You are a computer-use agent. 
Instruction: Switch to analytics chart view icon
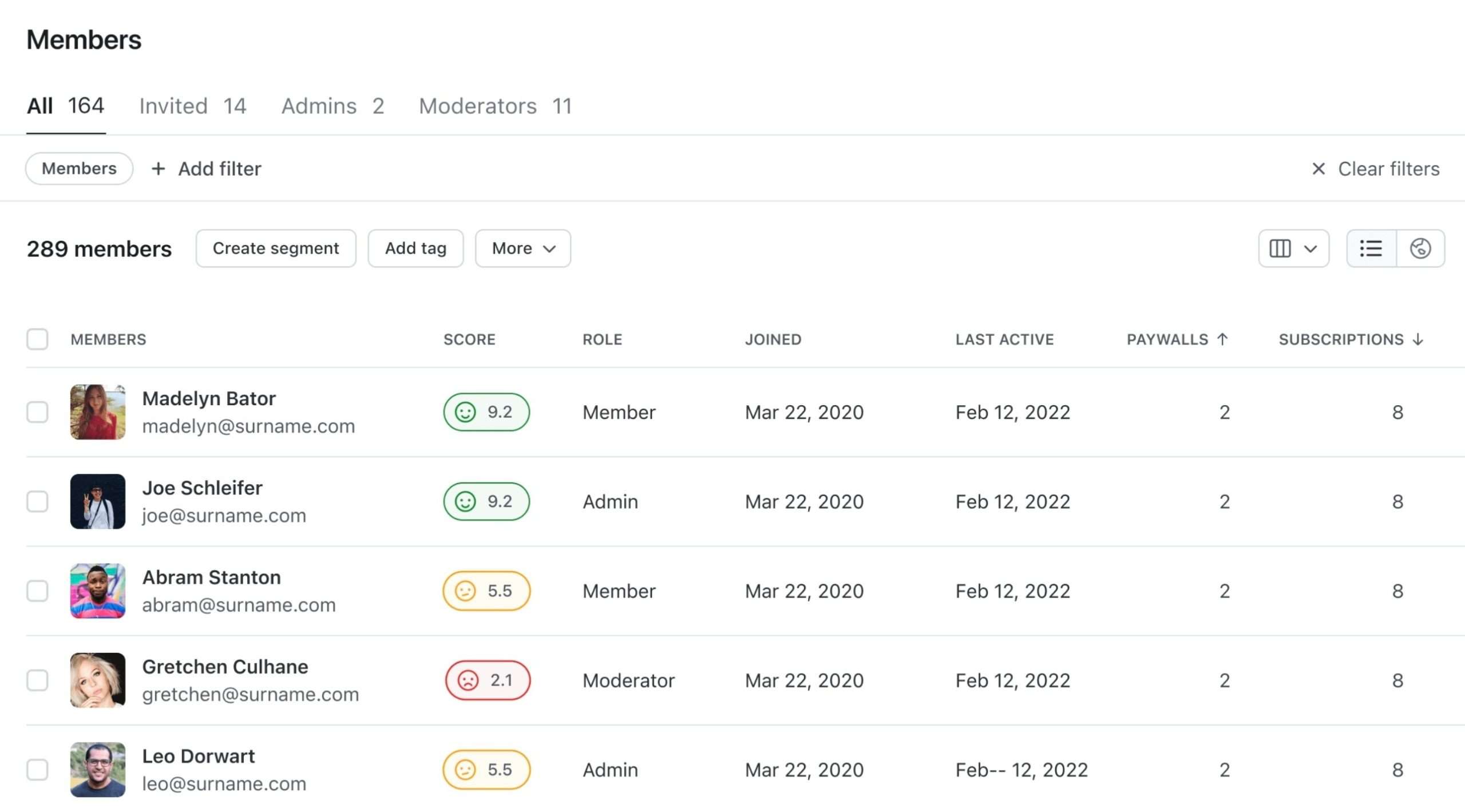click(x=1420, y=248)
